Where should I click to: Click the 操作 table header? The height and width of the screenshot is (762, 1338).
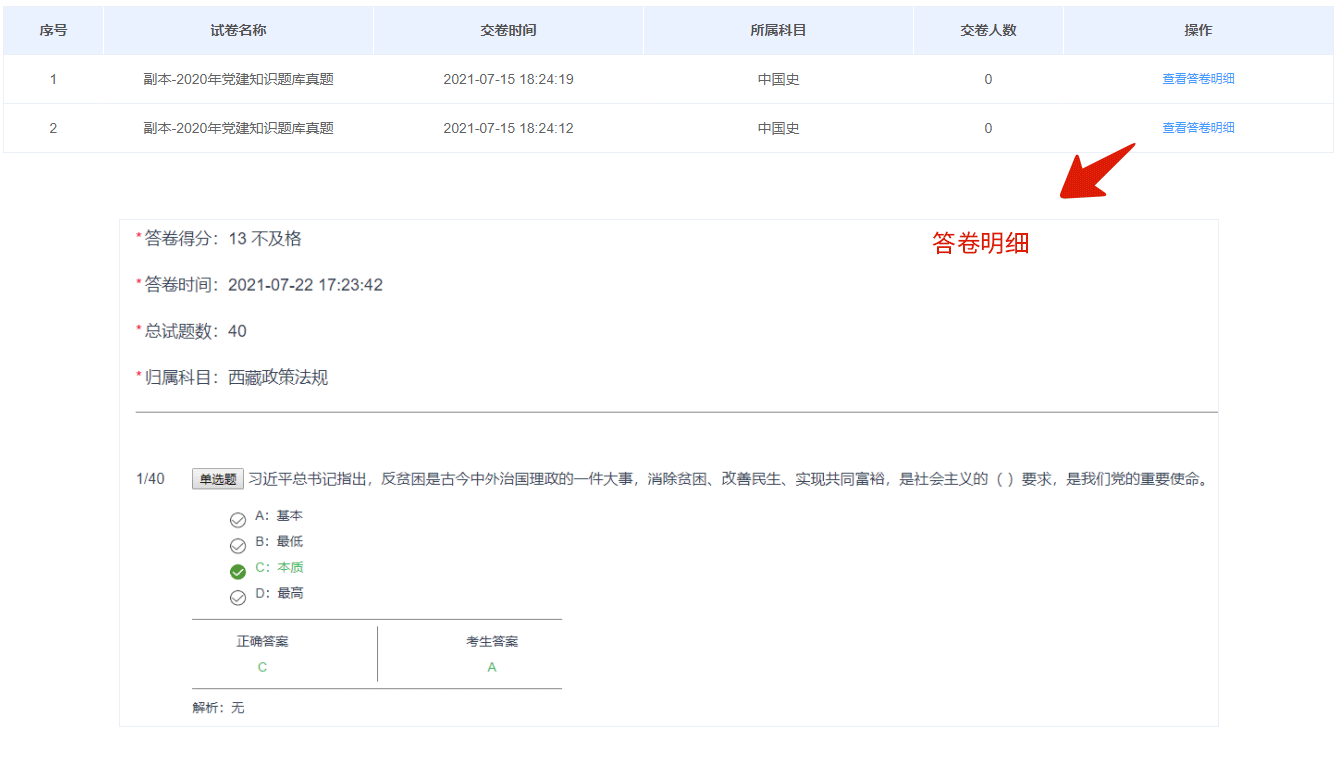click(1199, 30)
